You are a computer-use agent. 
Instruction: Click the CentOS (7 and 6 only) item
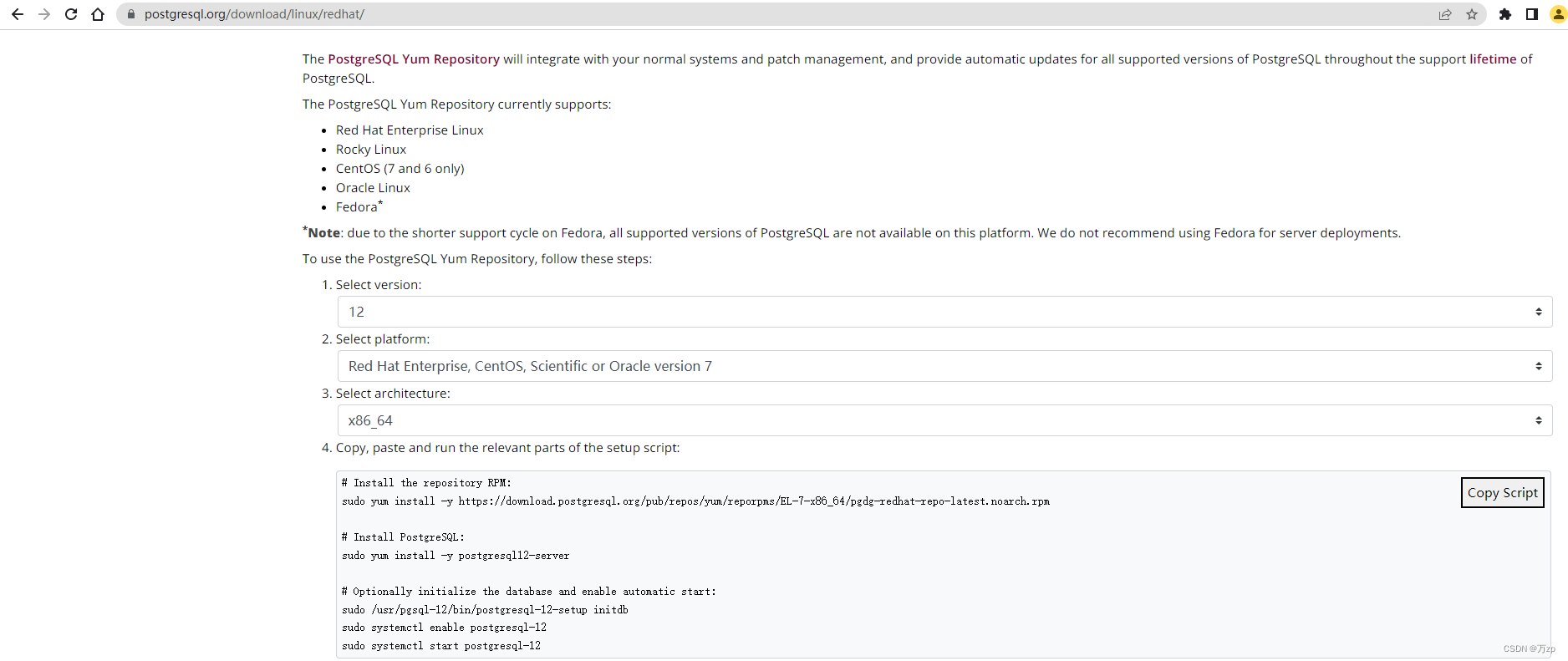click(400, 169)
